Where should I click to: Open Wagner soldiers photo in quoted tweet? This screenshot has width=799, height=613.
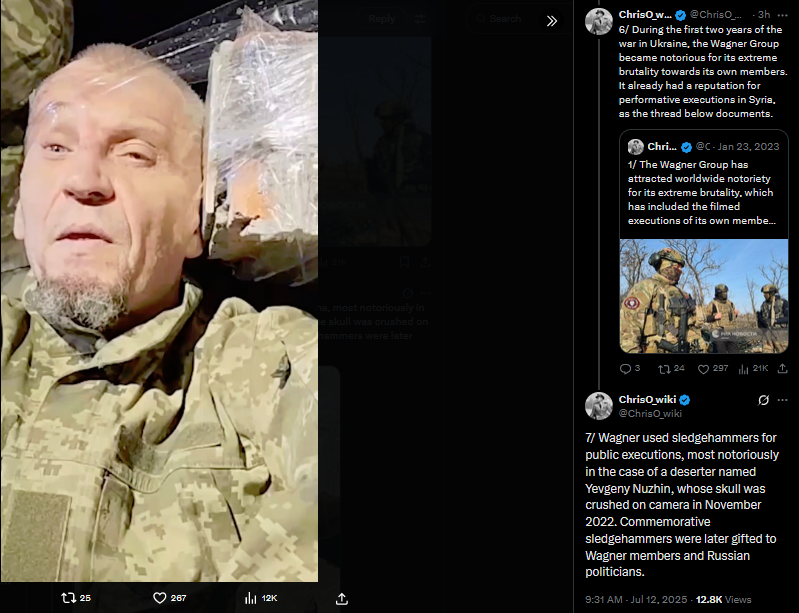pyautogui.click(x=704, y=296)
